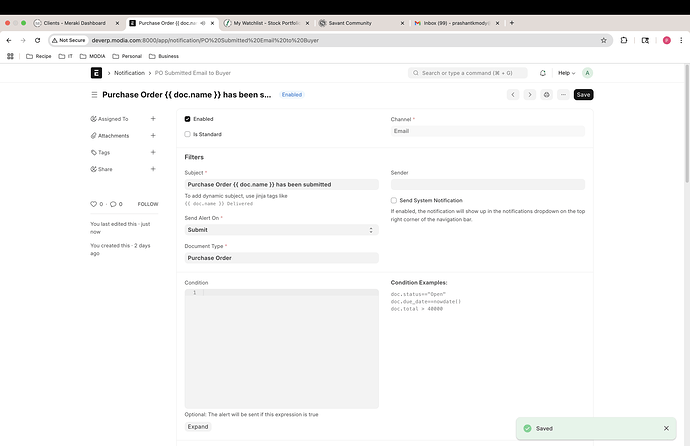Click into the Sender field
The width and height of the screenshot is (690, 446).
click(488, 185)
